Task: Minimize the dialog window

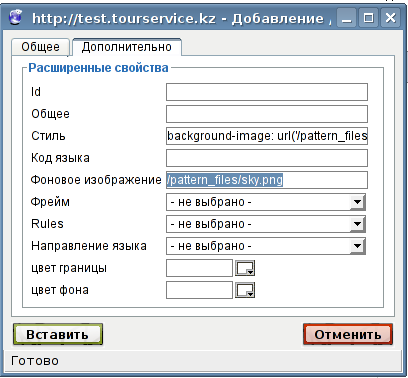Action: coord(347,18)
